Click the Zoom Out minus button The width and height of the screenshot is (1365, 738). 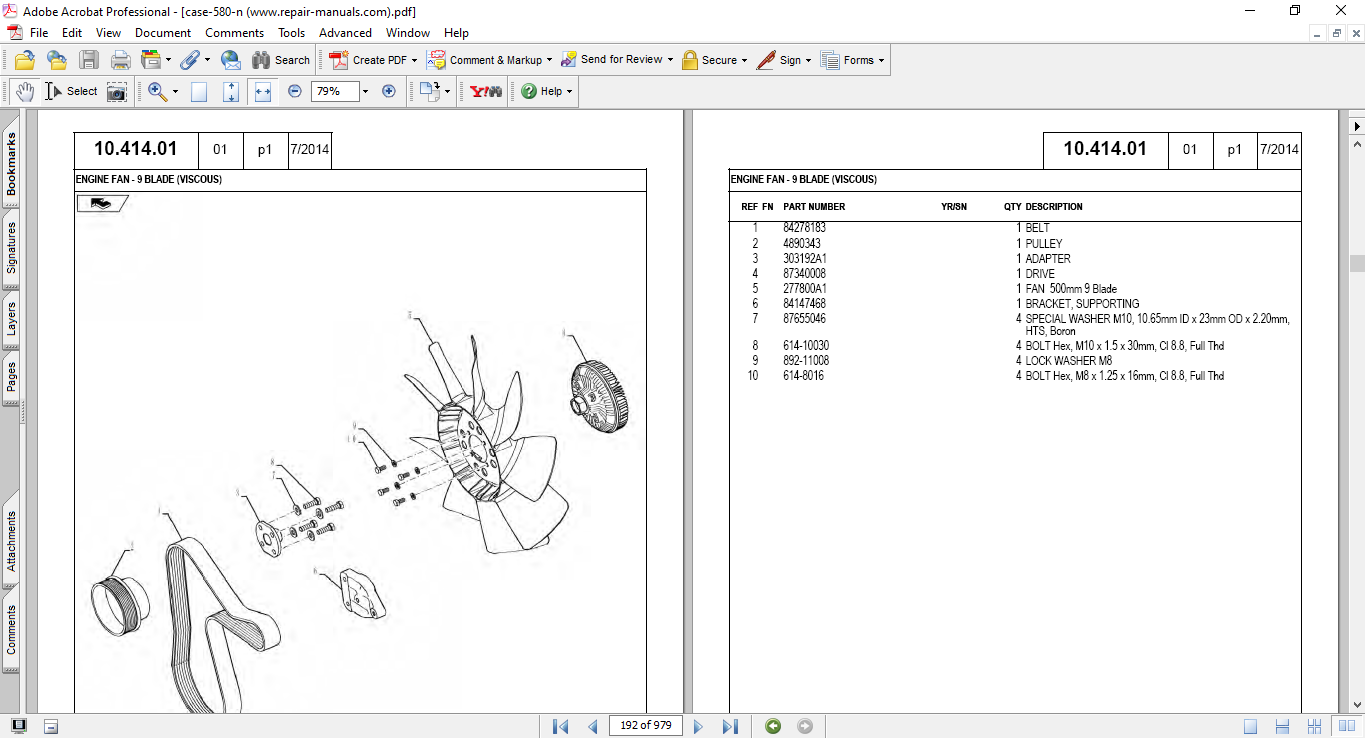coord(294,91)
